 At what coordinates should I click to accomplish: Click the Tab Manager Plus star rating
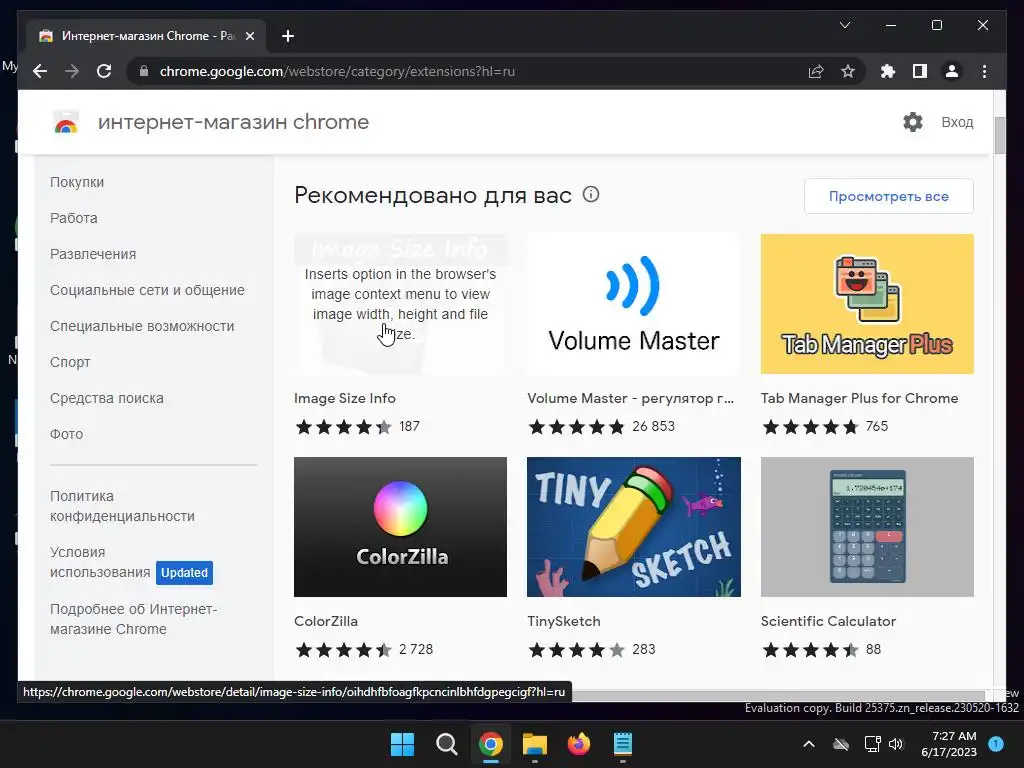coord(810,427)
